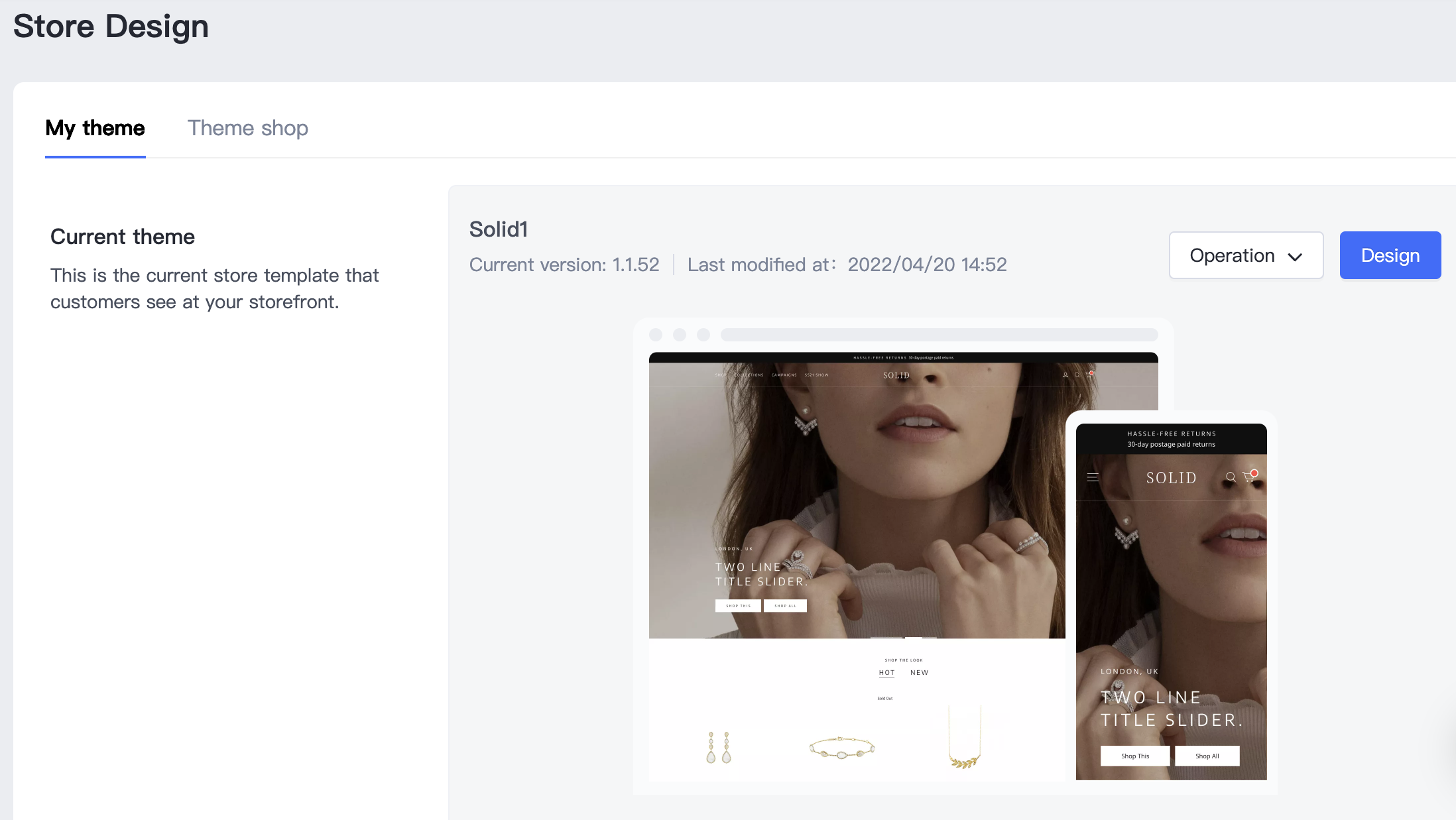Switch to the Theme shop tab

pos(247,128)
